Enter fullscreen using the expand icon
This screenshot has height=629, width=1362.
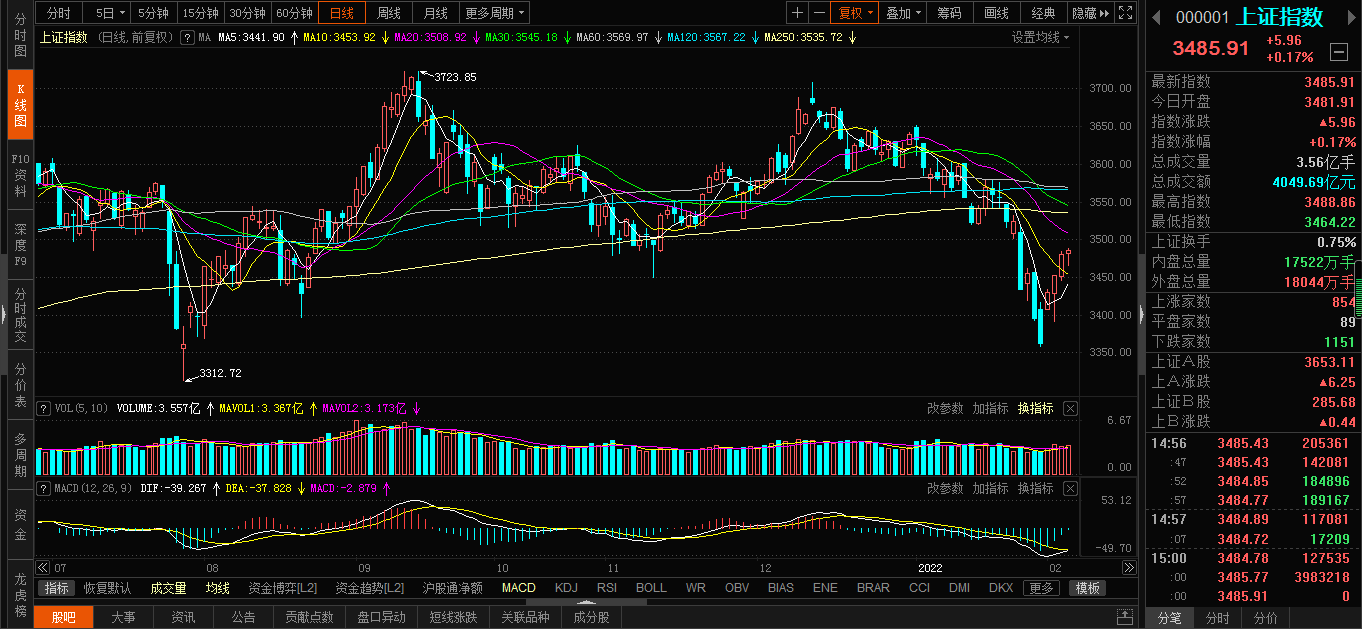(1126, 13)
